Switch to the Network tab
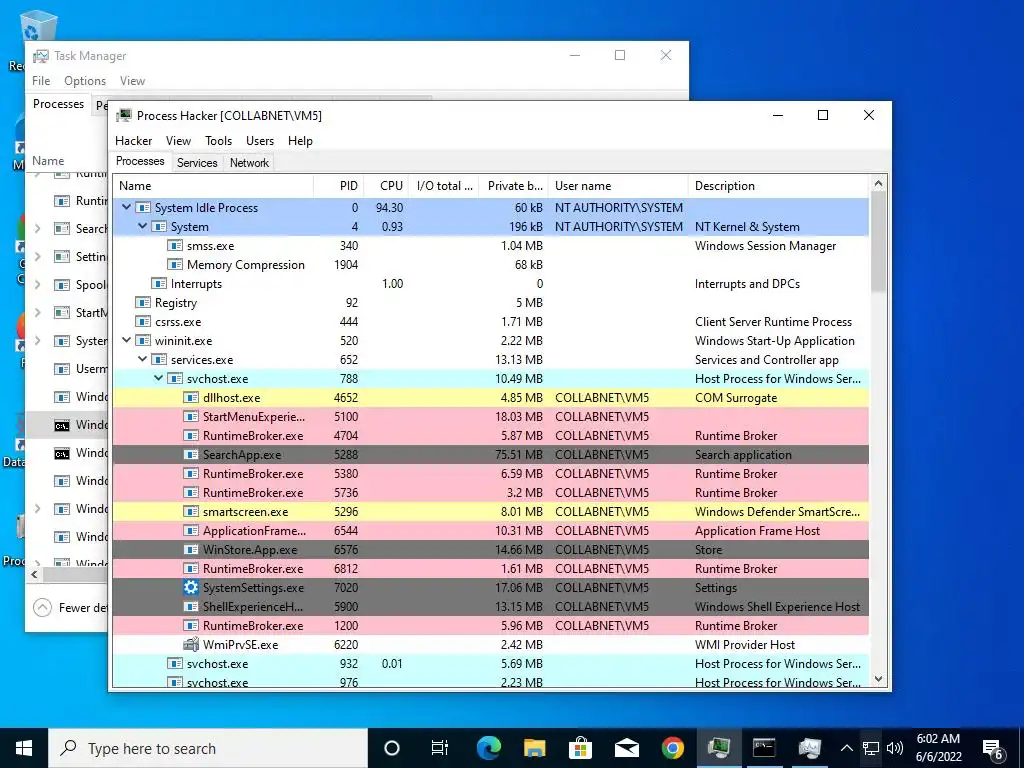 click(x=249, y=163)
